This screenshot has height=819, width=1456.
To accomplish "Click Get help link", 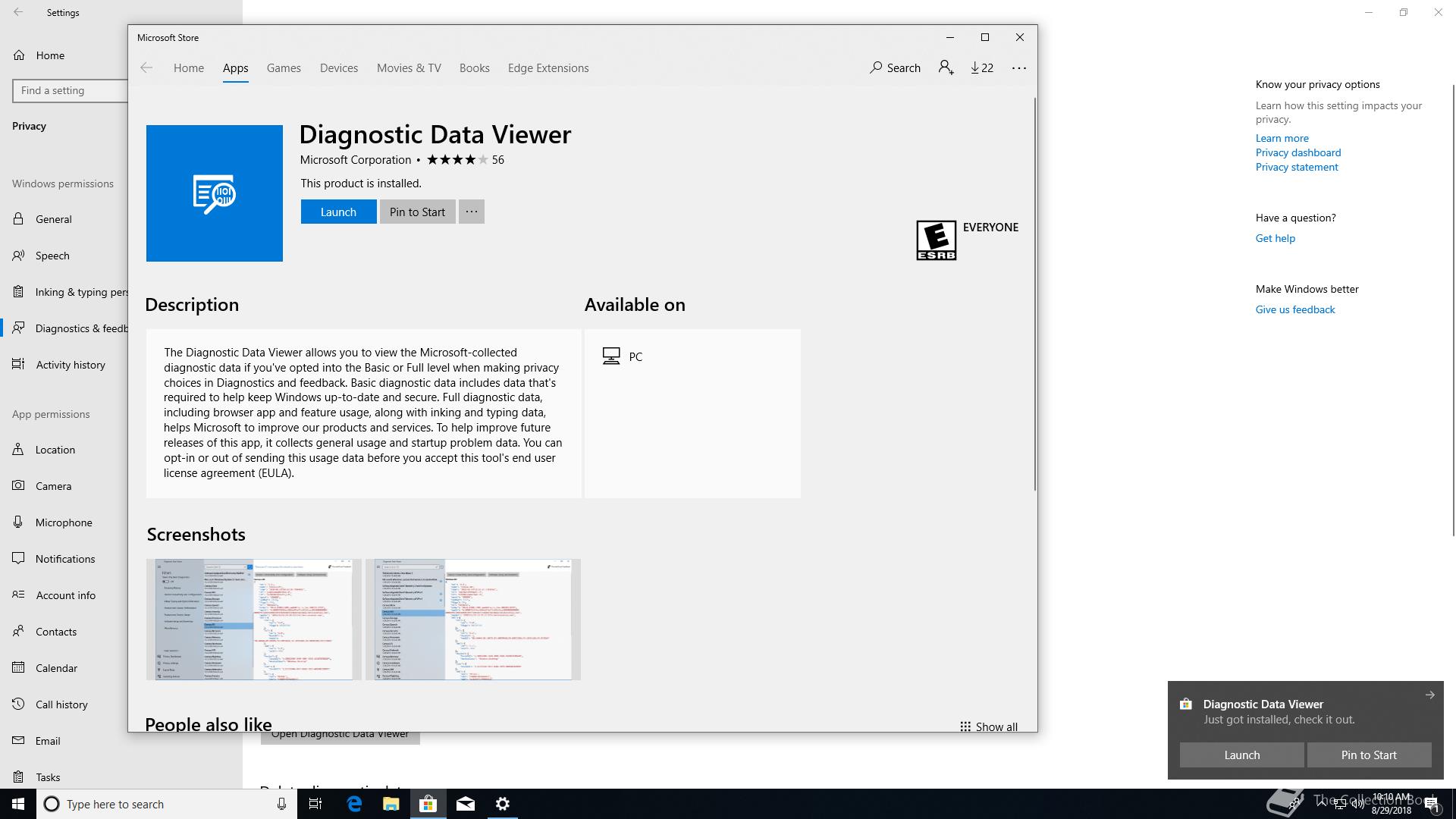I will (1276, 238).
